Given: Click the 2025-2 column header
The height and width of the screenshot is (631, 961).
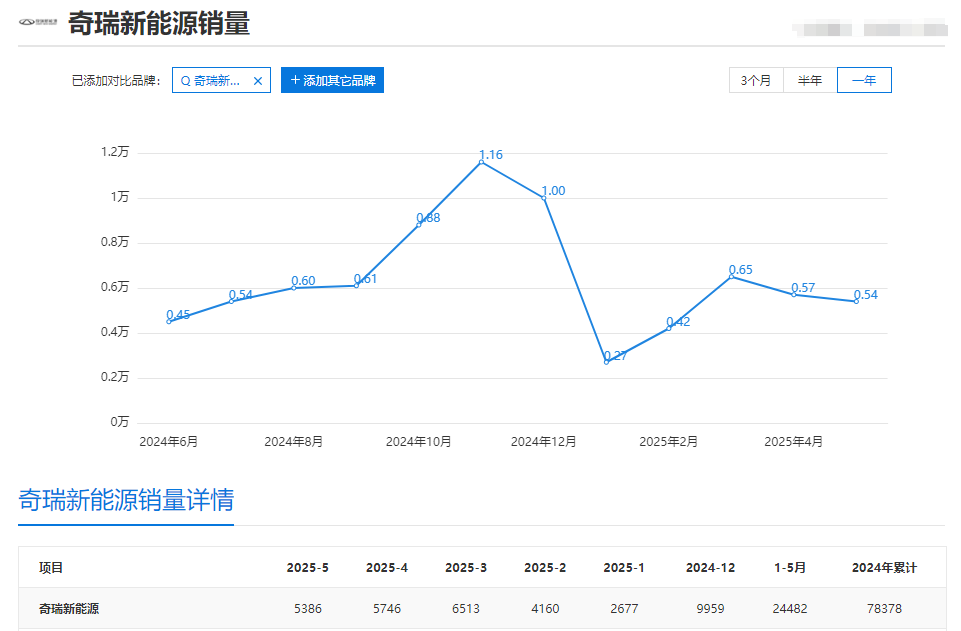Looking at the screenshot, I should coord(545,568).
